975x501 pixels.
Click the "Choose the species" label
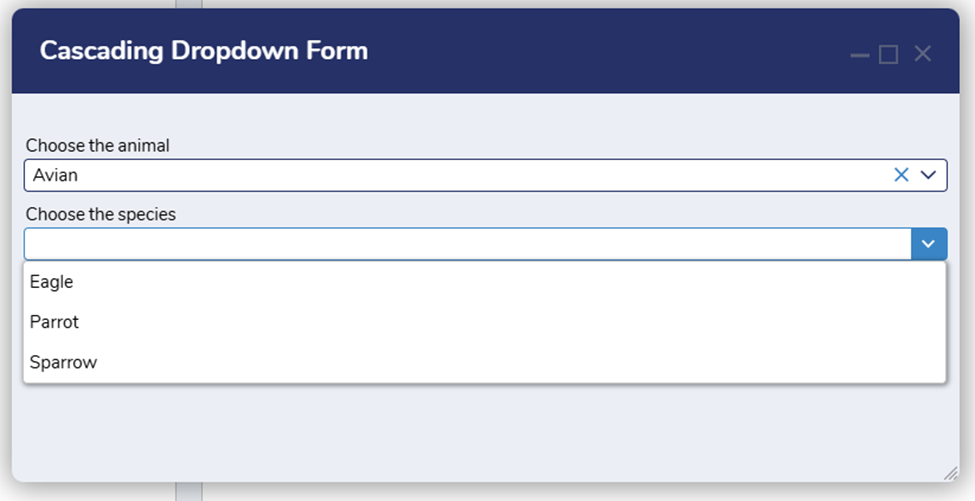(100, 214)
